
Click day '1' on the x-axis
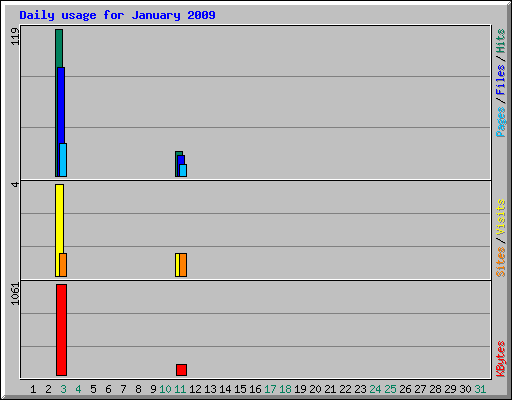[33, 389]
